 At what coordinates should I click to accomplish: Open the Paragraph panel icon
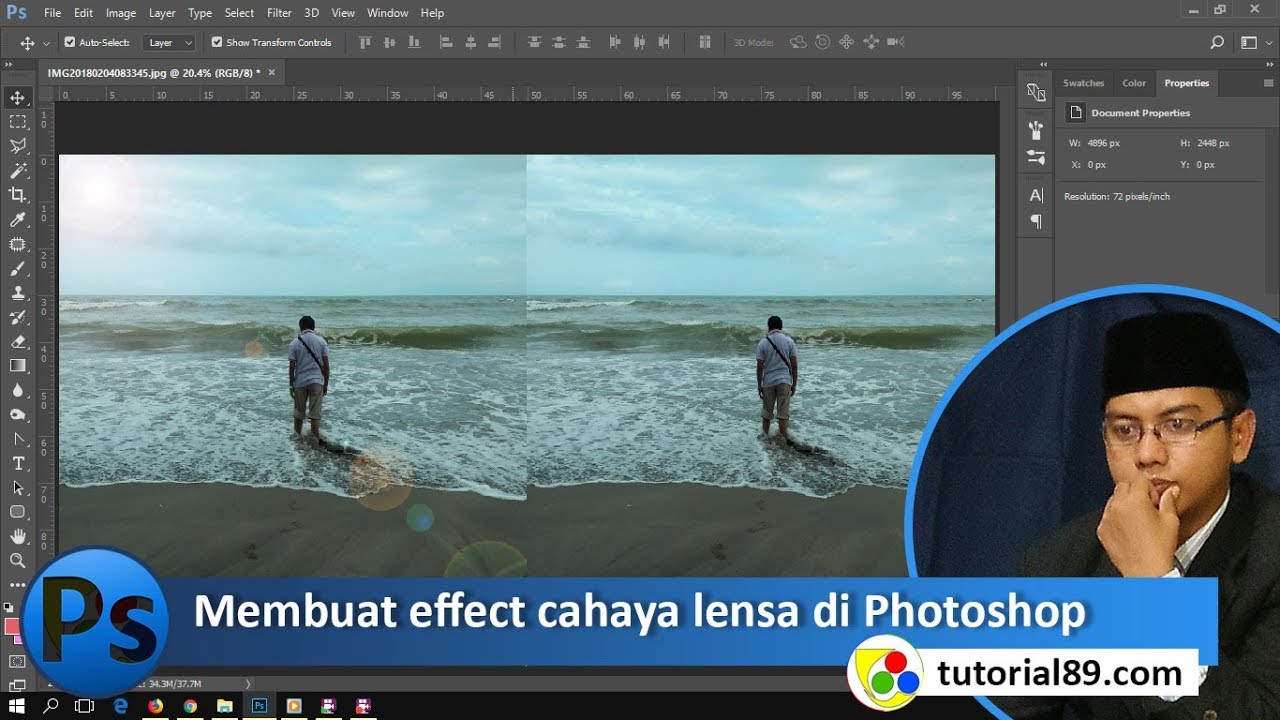pyautogui.click(x=1036, y=221)
